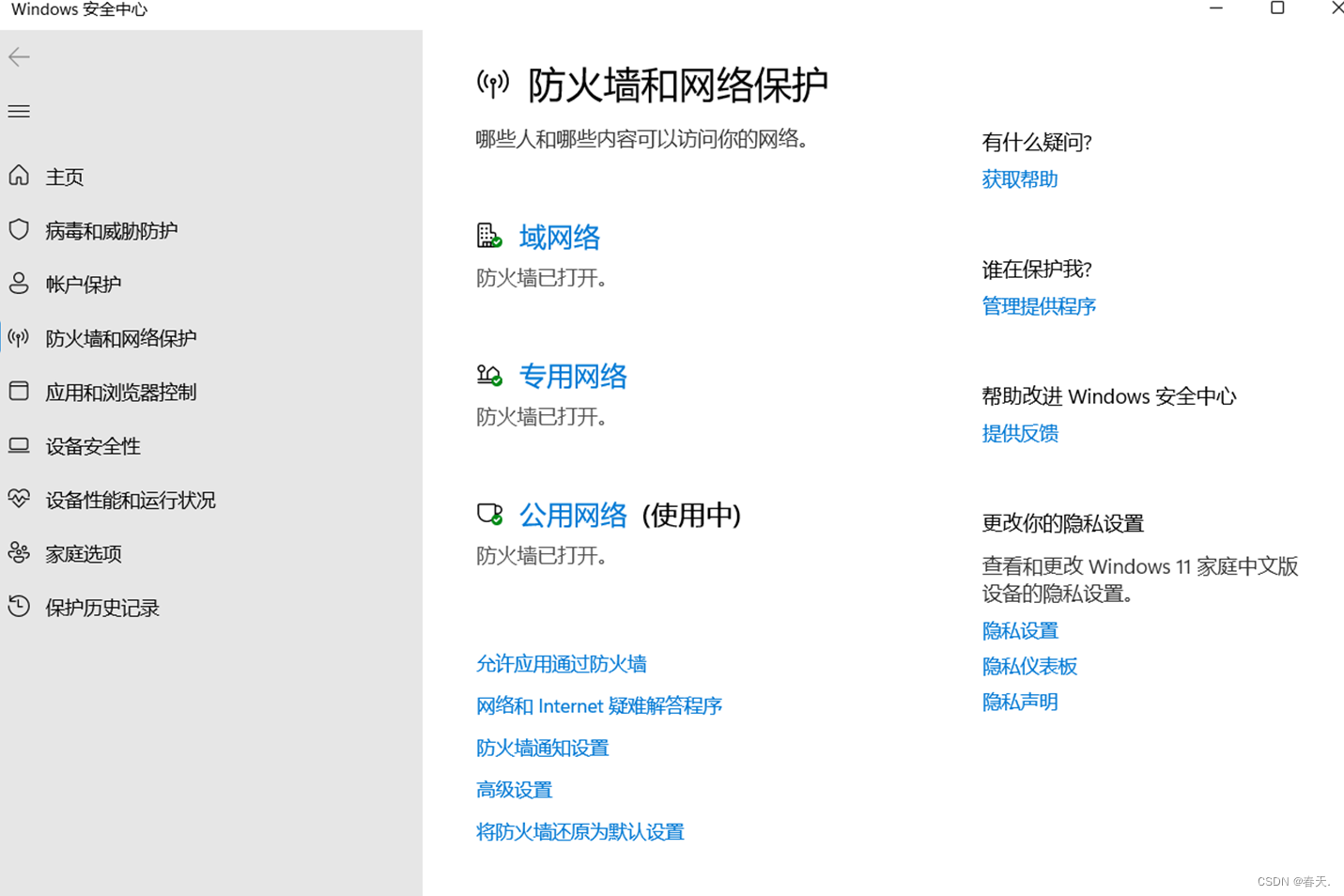Click the firewall antenna icon by page title
Image resolution: width=1344 pixels, height=896 pixels.
coord(493,85)
